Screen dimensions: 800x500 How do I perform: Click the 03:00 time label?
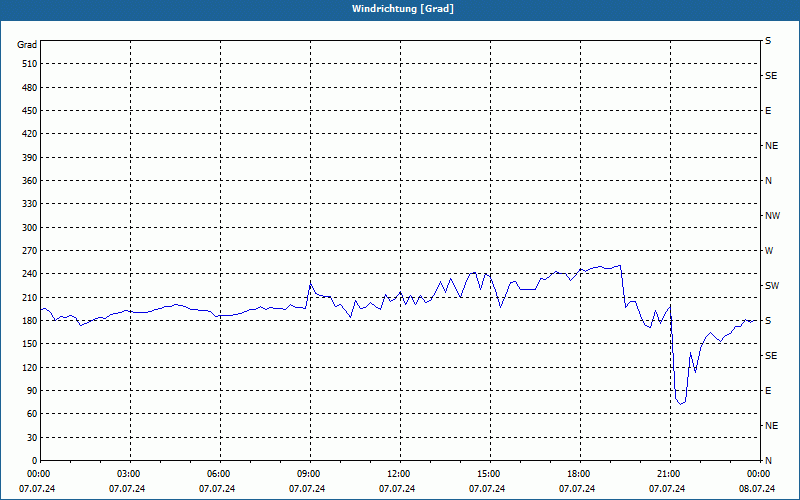tap(128, 474)
